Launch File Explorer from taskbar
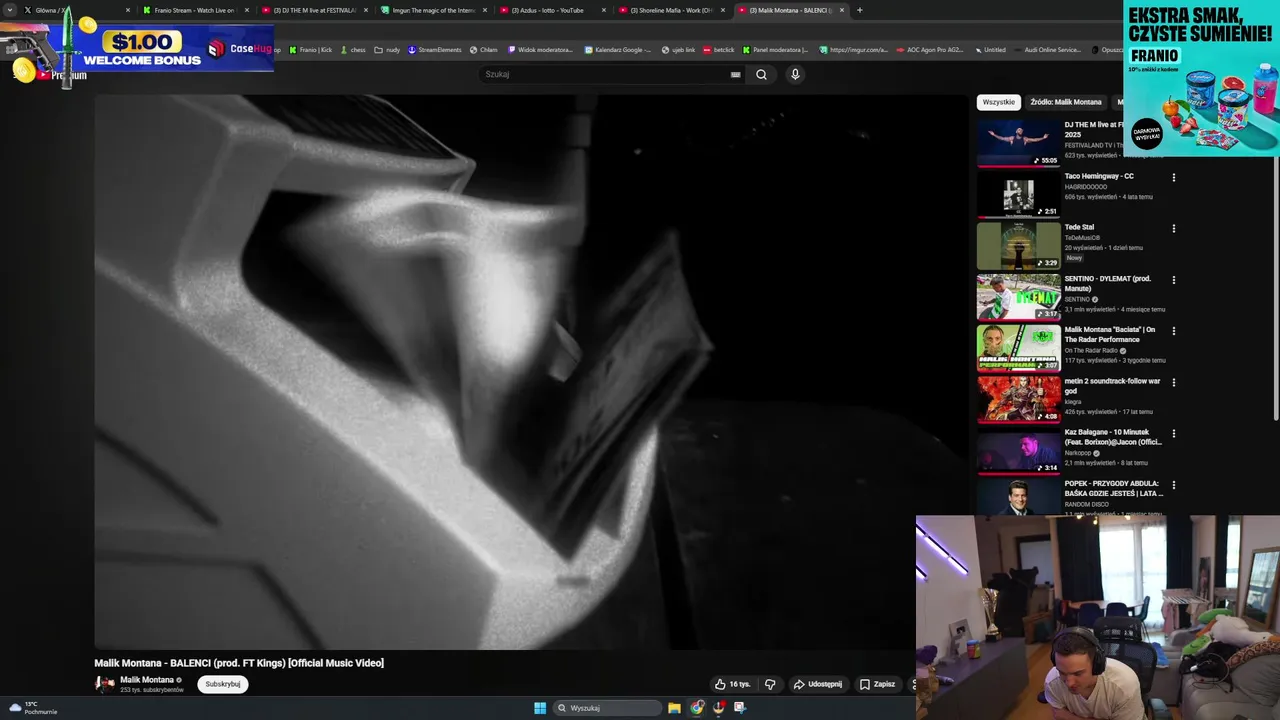The height and width of the screenshot is (720, 1280). (674, 708)
